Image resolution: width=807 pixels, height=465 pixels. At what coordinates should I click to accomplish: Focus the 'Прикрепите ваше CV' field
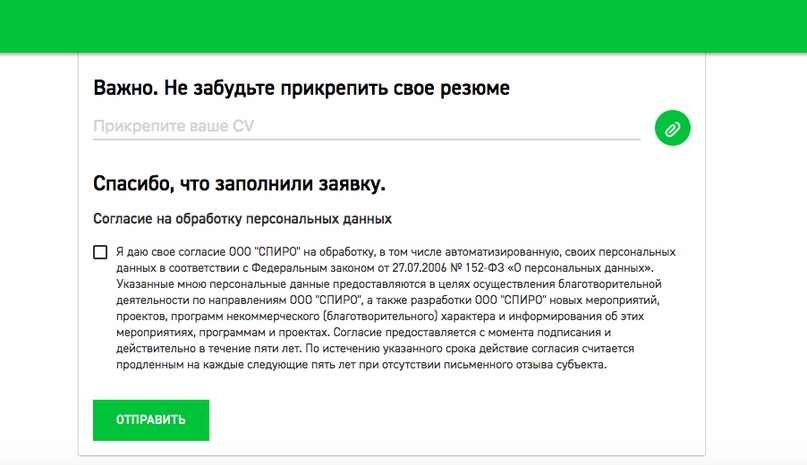[x=366, y=126]
